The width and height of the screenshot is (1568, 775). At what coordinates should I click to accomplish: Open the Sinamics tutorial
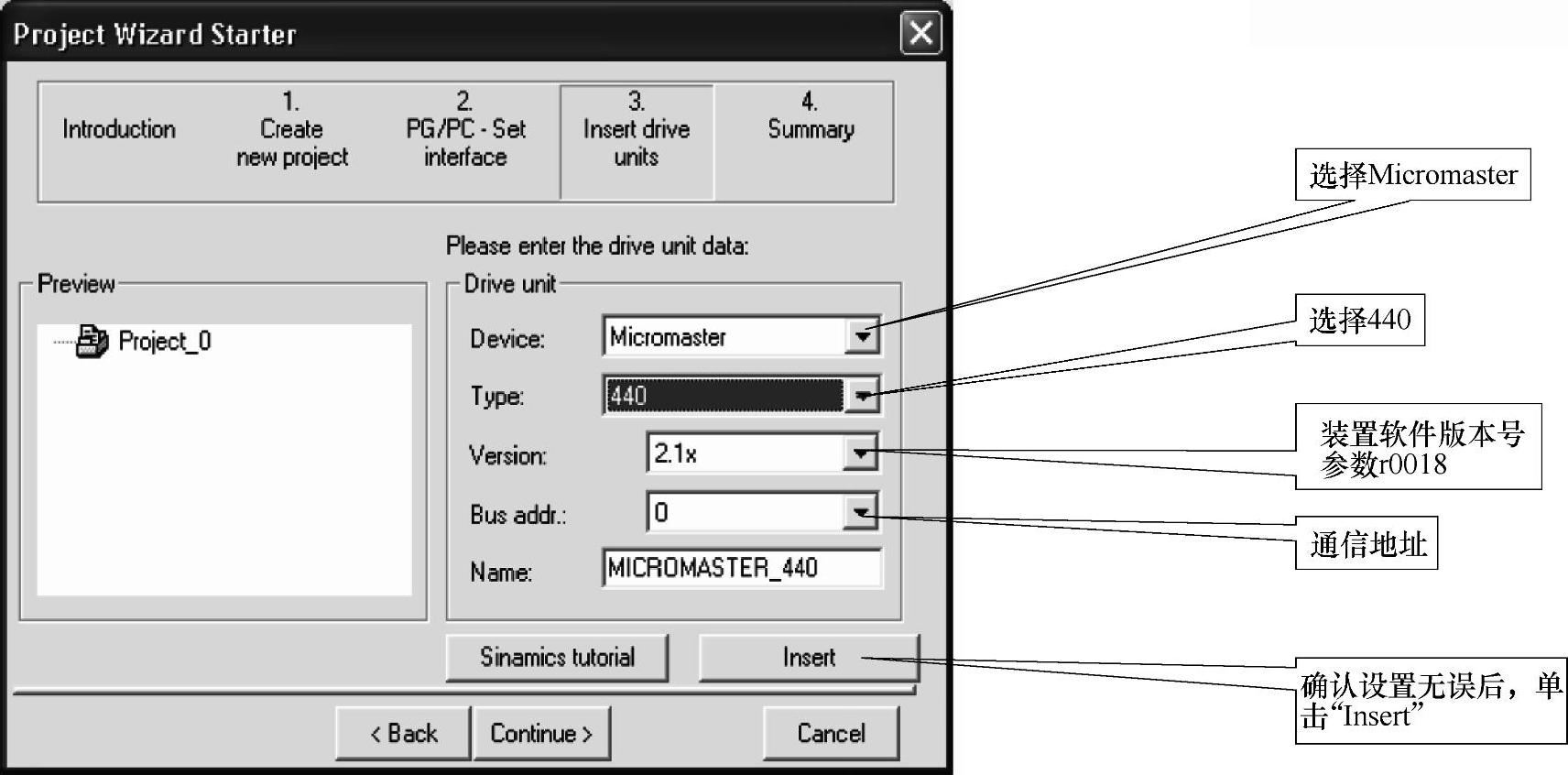click(x=557, y=658)
